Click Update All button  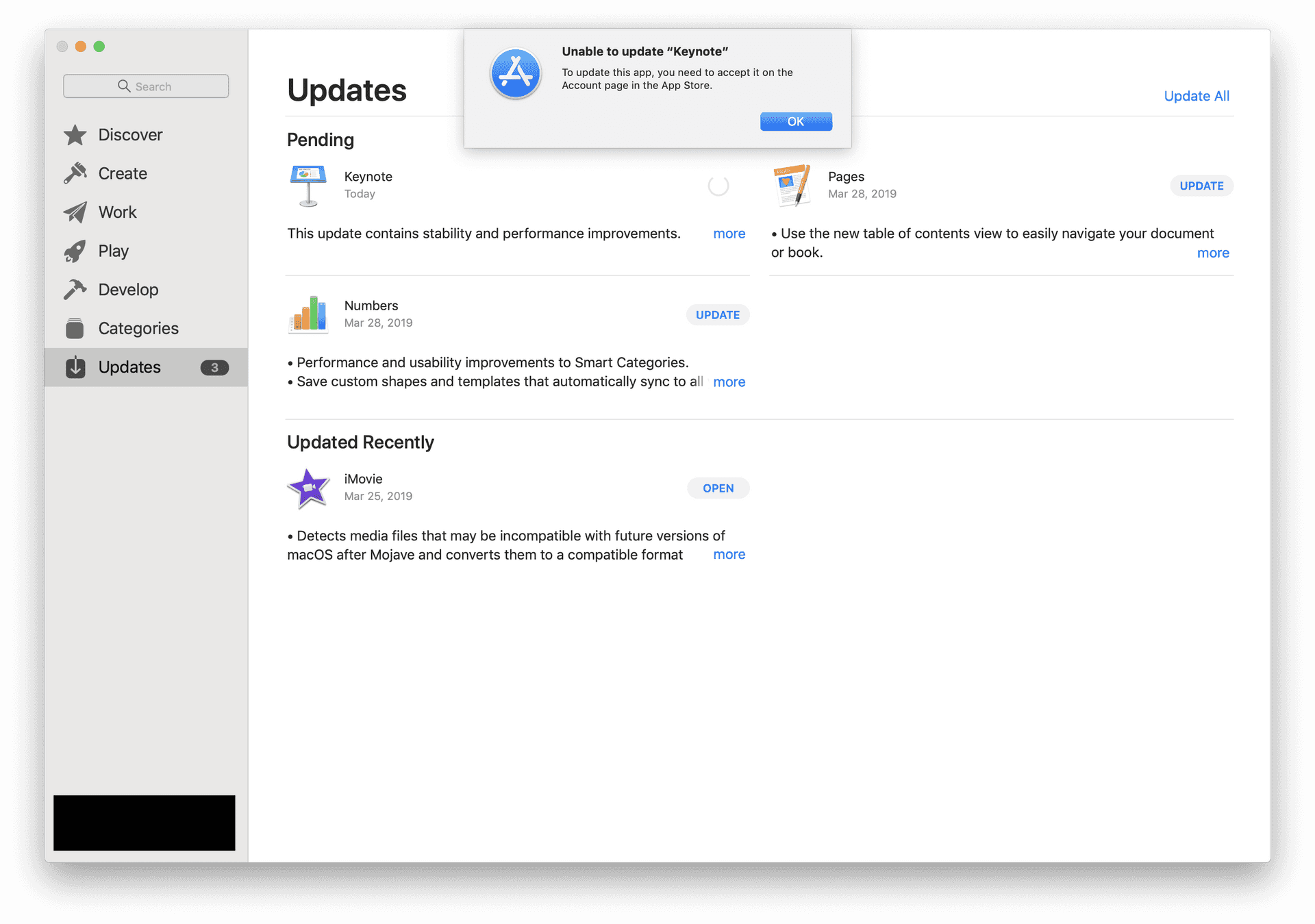[1196, 95]
